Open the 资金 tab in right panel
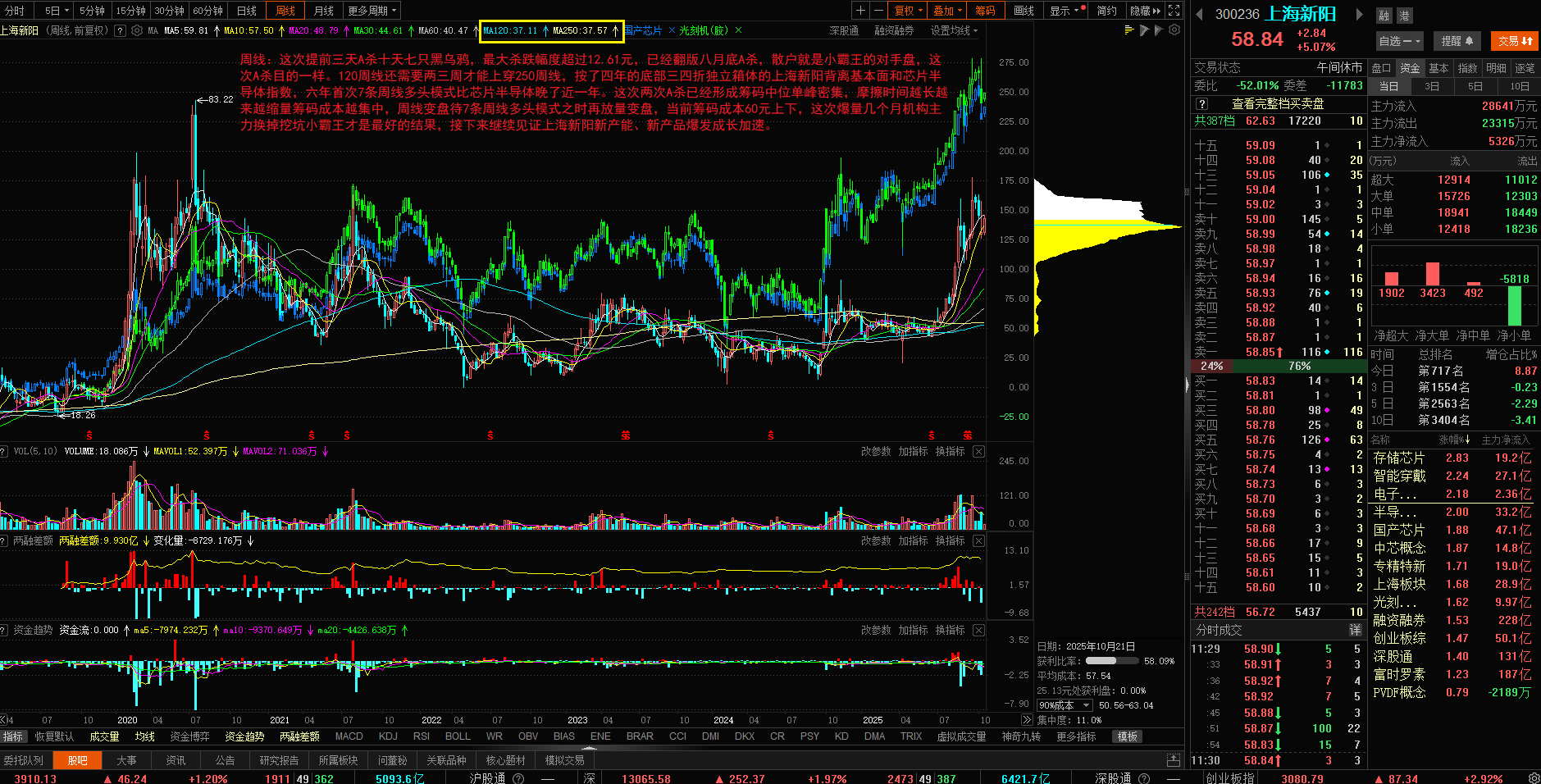Image resolution: width=1541 pixels, height=784 pixels. click(x=1410, y=68)
